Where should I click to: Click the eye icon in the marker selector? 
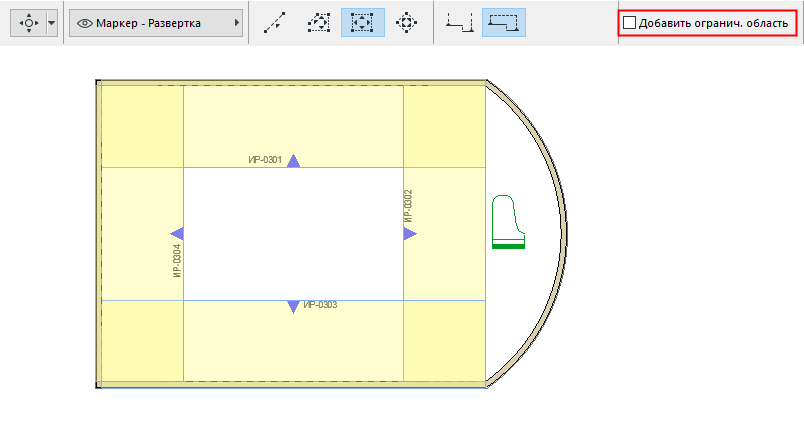click(85, 23)
